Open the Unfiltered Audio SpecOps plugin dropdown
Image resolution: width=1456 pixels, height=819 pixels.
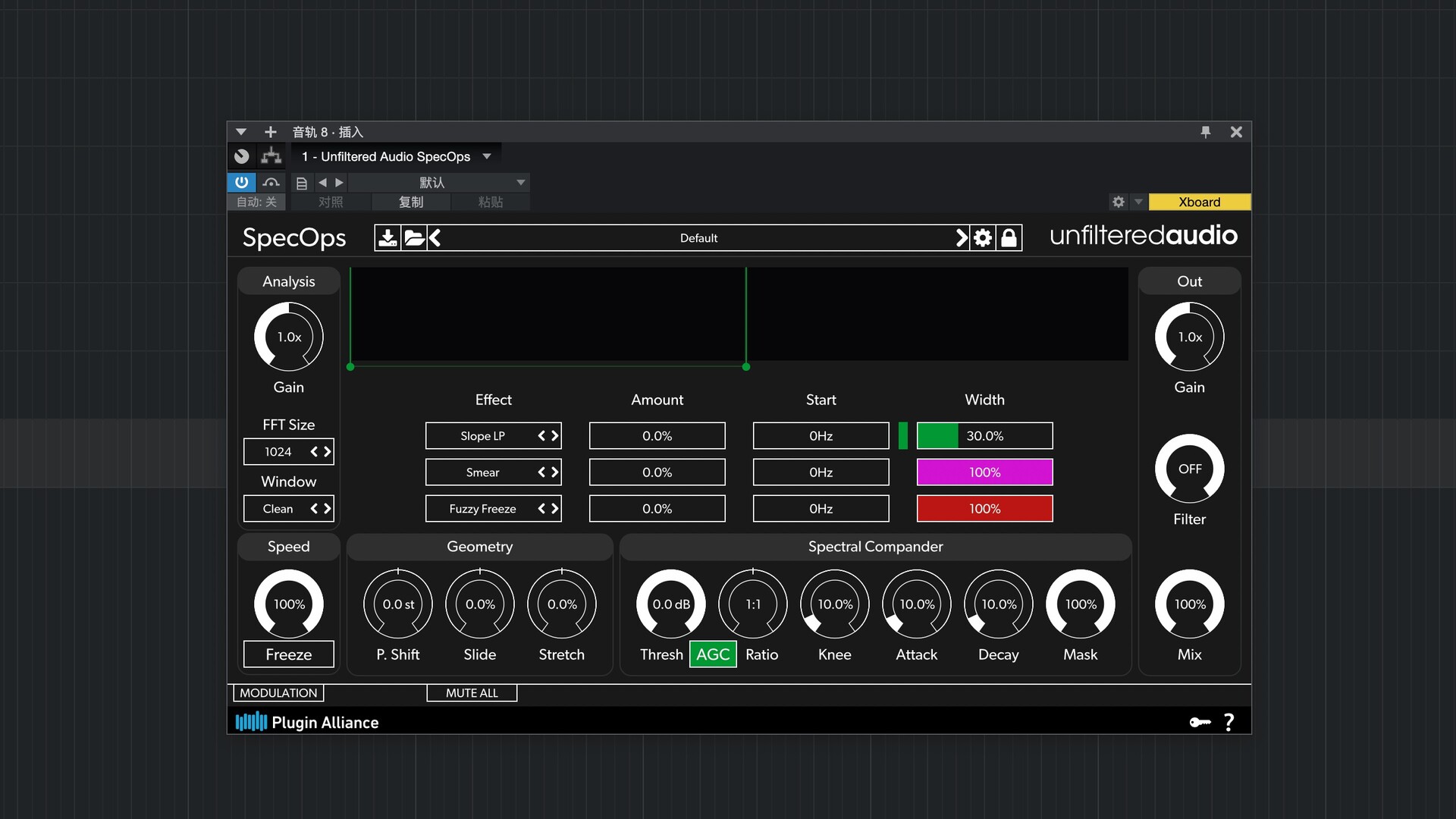coord(397,157)
